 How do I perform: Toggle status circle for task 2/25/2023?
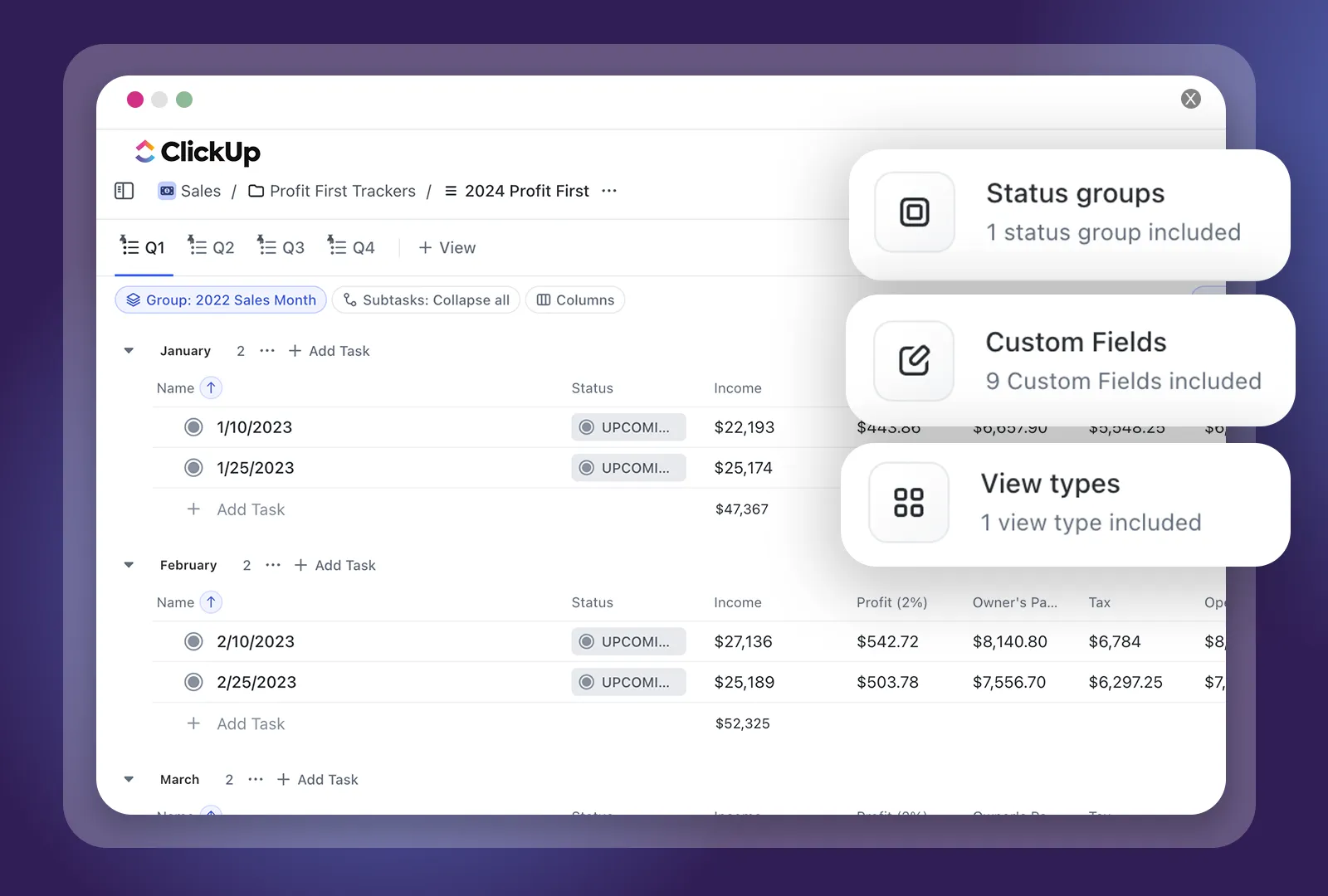pos(193,682)
